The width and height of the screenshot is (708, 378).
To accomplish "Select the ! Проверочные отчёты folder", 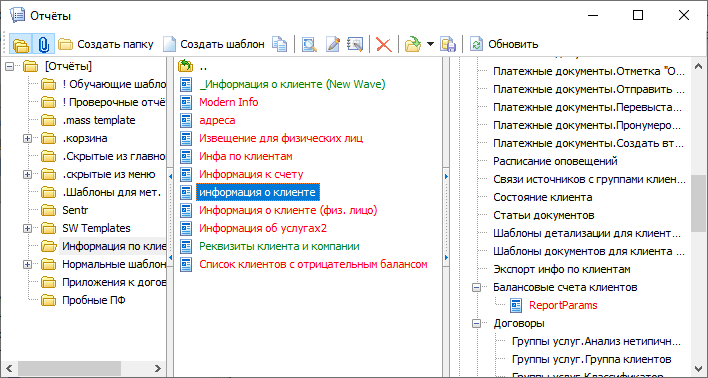I will (x=114, y=103).
